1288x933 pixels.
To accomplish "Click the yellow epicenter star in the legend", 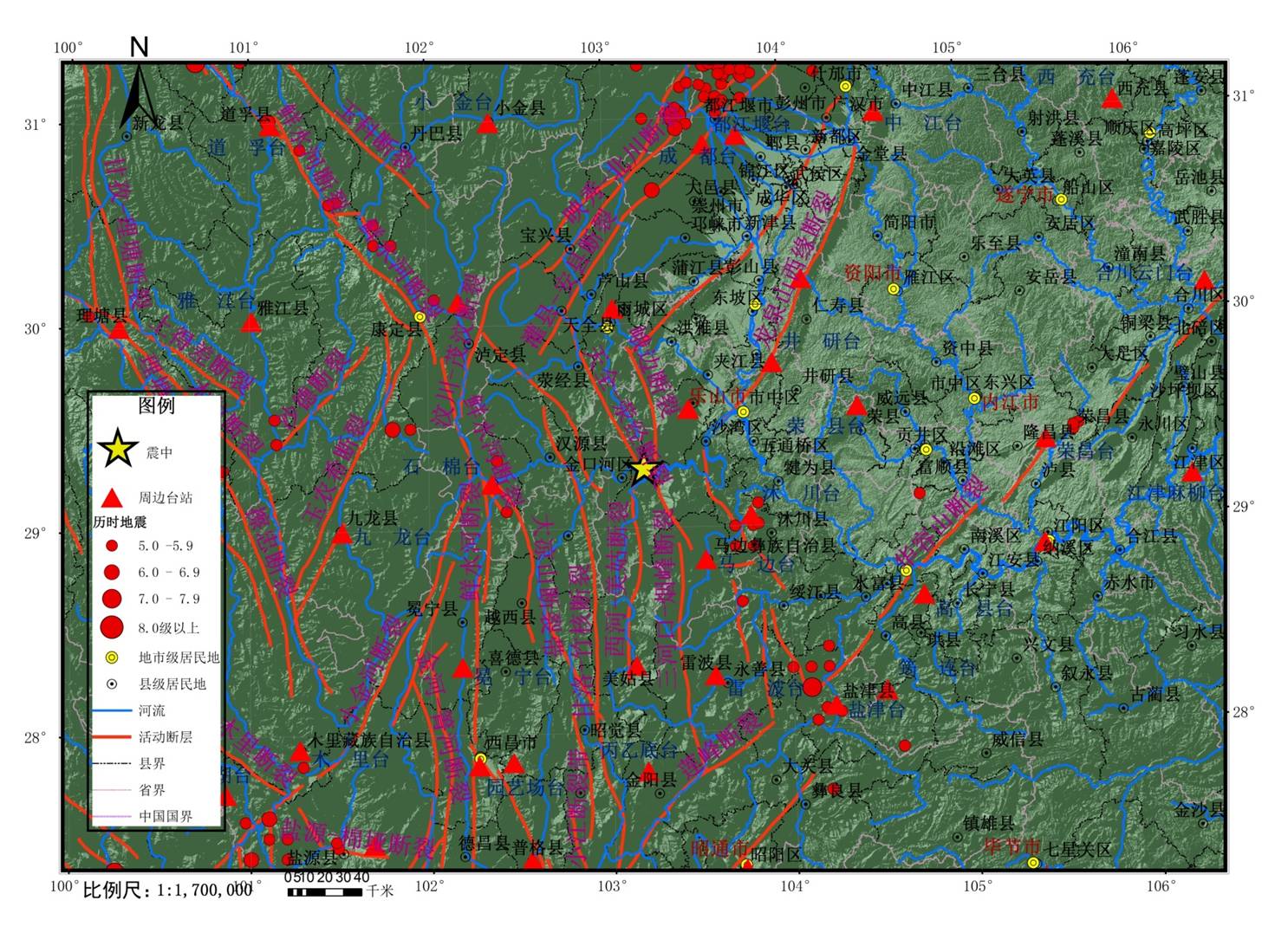I will click(118, 449).
